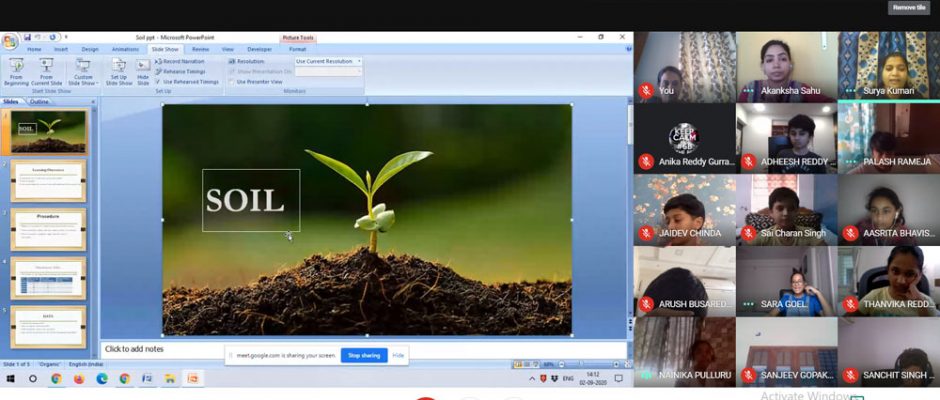Viewport: 940px width, 400px height.
Task: Start slide show From Beginning
Action: (16, 72)
